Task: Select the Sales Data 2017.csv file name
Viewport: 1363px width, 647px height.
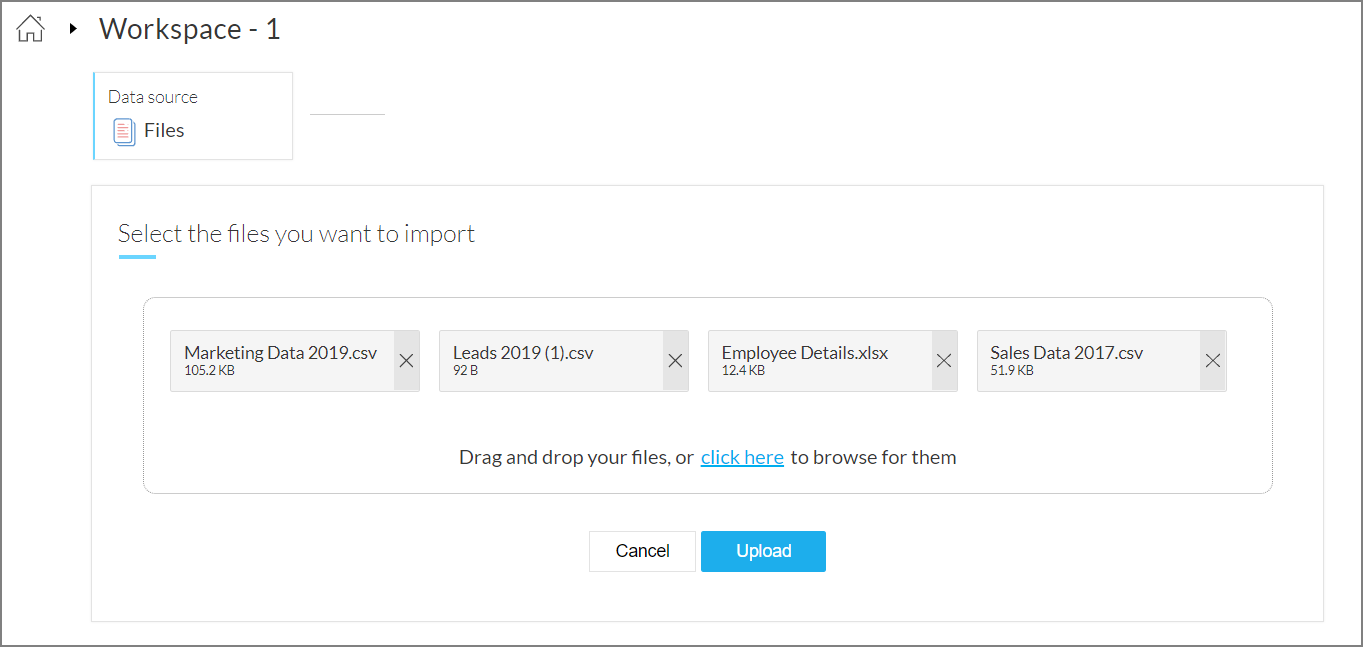Action: 1066,353
